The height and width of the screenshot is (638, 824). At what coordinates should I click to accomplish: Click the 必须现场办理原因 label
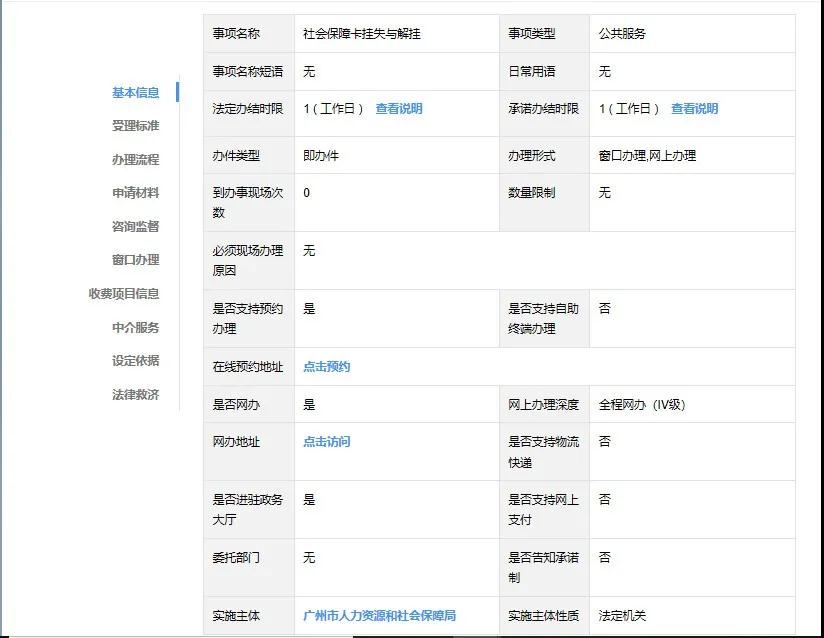coord(248,261)
